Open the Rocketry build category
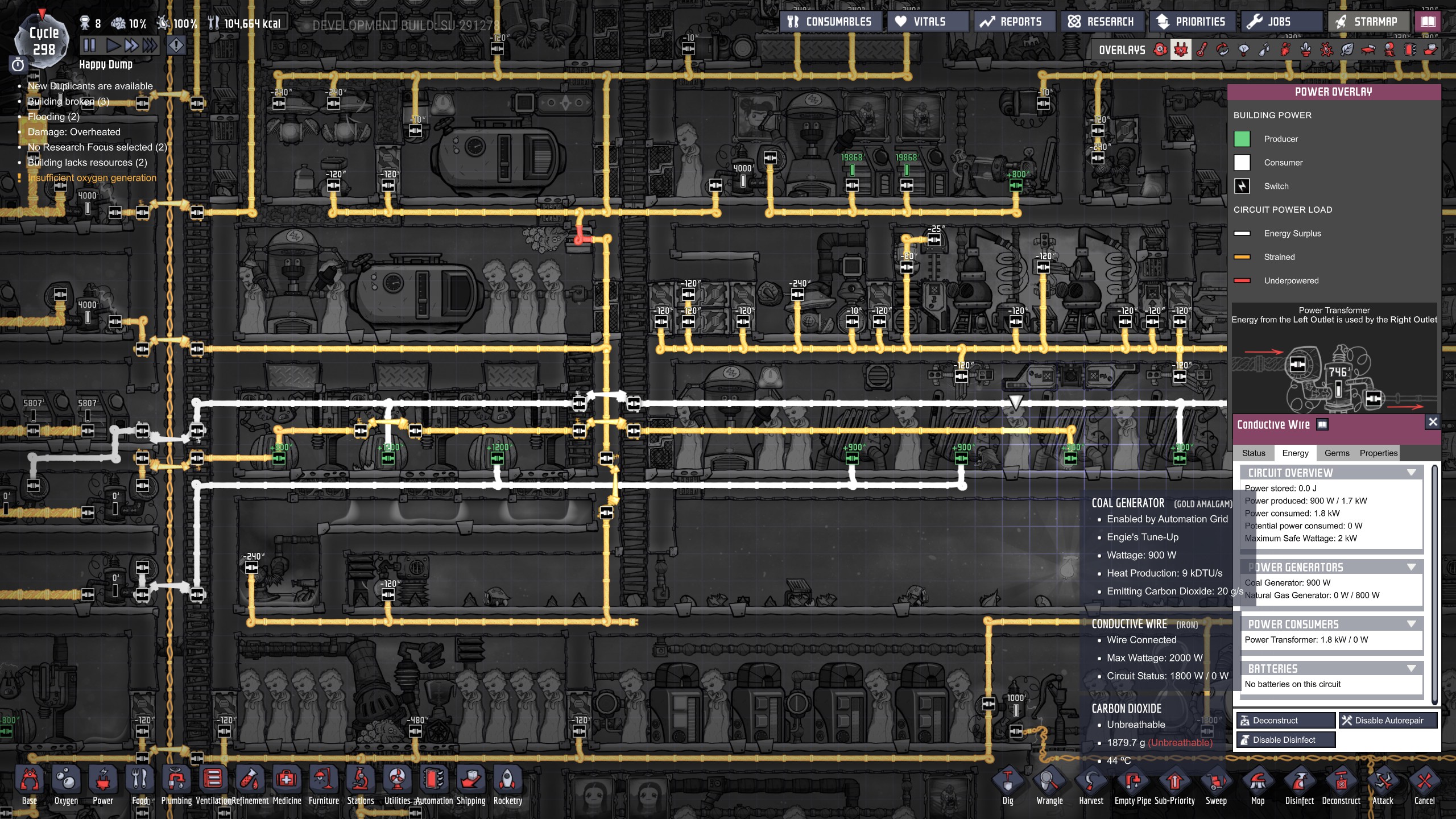 click(508, 786)
